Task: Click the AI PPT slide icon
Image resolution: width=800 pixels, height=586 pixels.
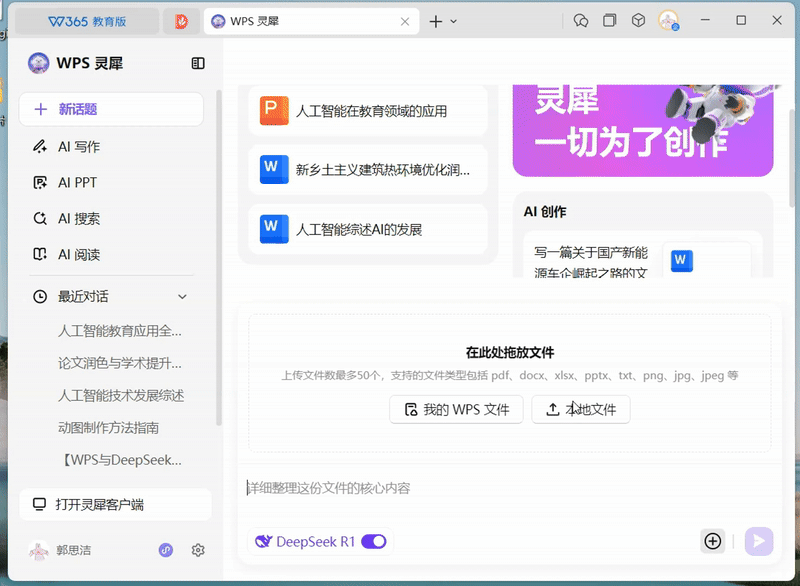Action: tap(40, 183)
